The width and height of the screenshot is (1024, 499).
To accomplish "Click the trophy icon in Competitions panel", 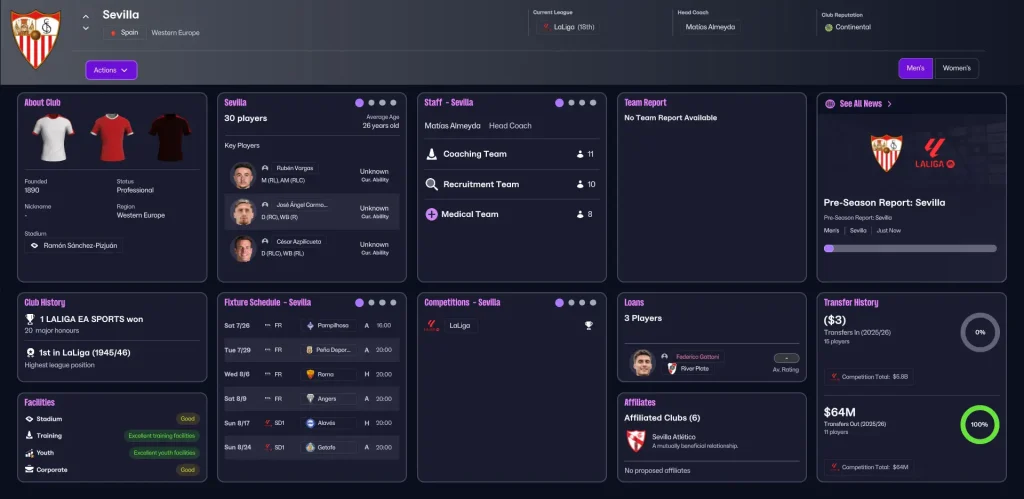I will 588,325.
